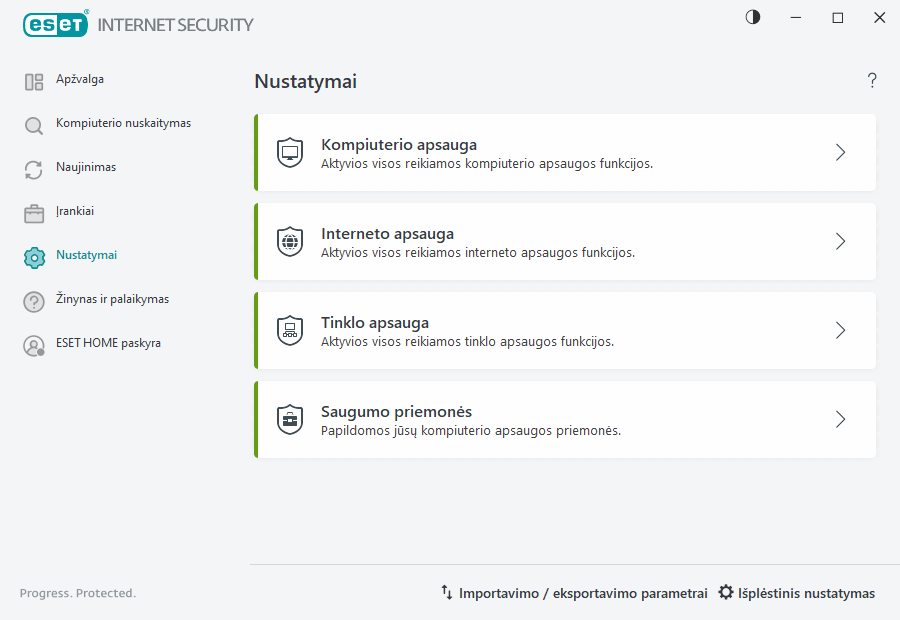Screen dimensions: 900x620
Task: Click the teal Nustatymai gear icon
Action: point(33,255)
